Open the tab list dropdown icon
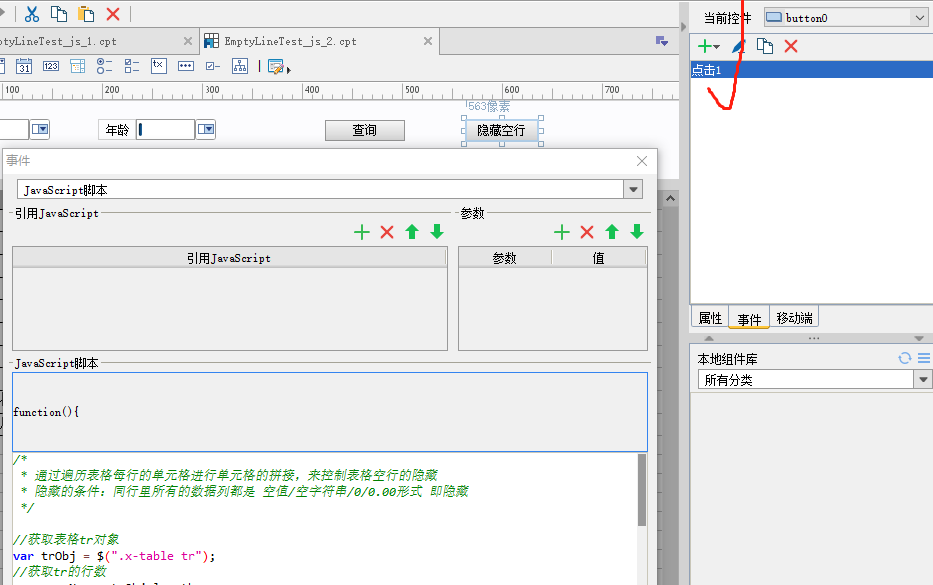The height and width of the screenshot is (585, 933). [662, 41]
